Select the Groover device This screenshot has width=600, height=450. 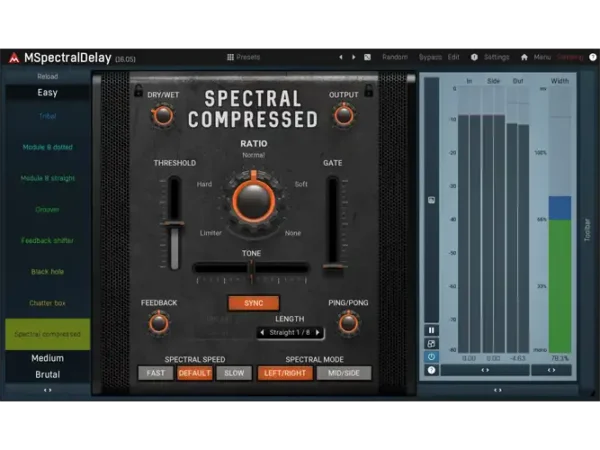click(x=47, y=210)
